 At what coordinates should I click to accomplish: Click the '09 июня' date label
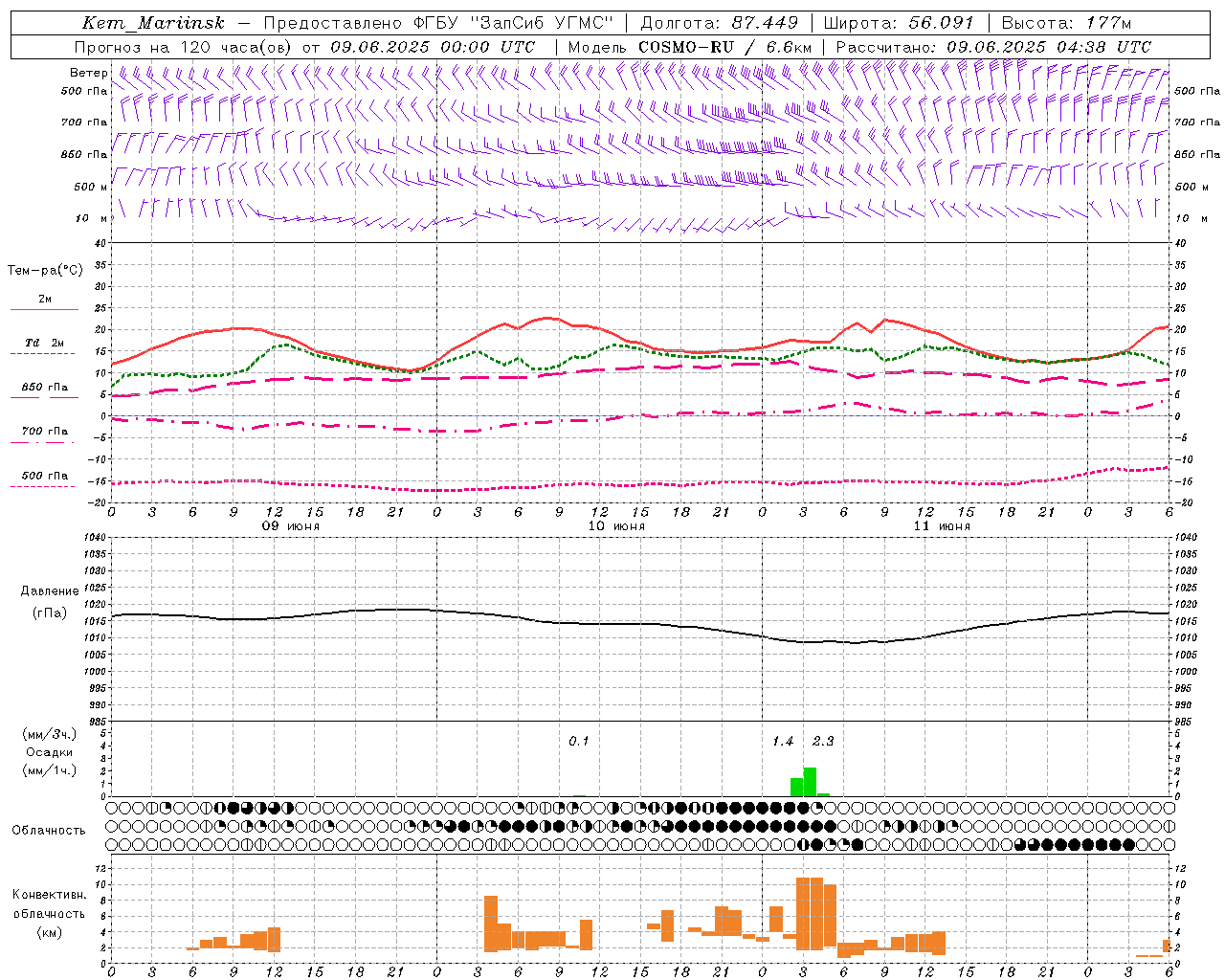[x=291, y=525]
